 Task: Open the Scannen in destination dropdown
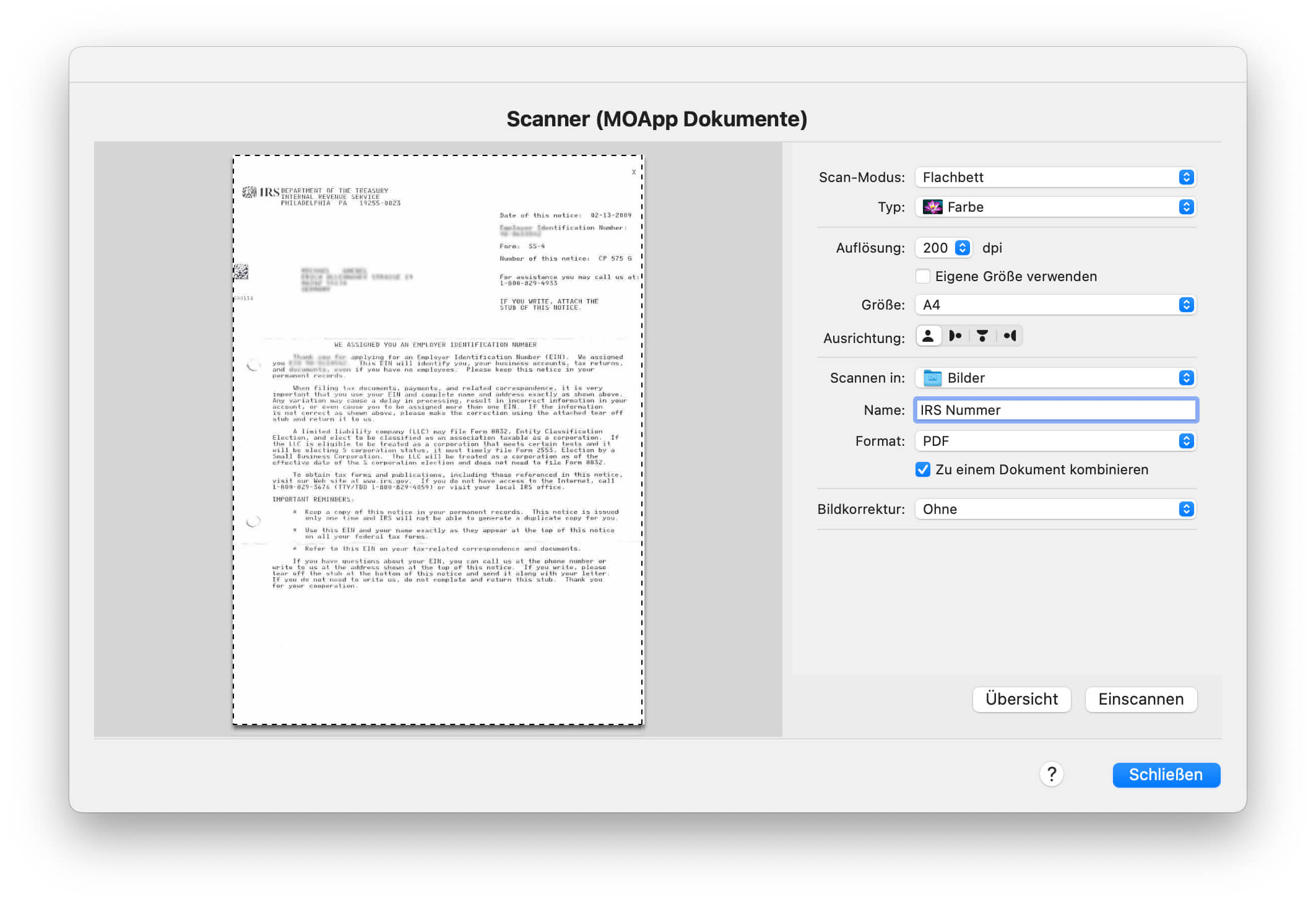[1055, 378]
